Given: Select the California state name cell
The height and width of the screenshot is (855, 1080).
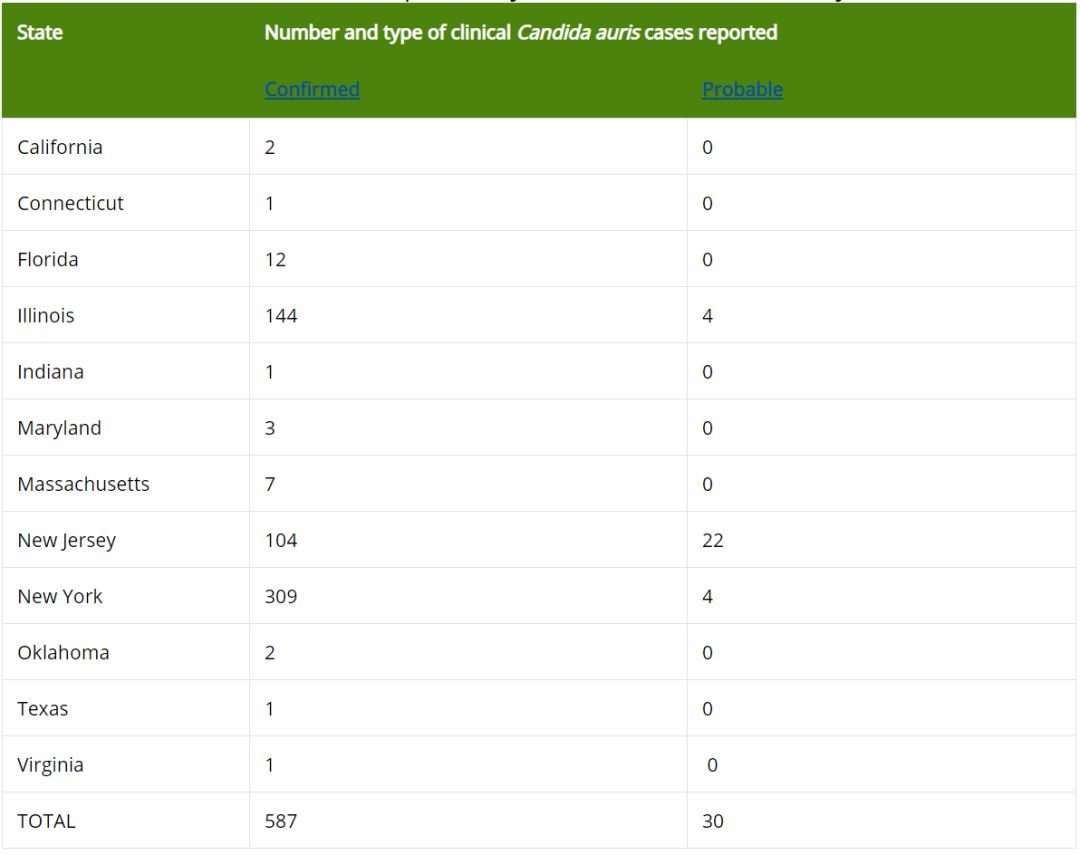Looking at the screenshot, I should pyautogui.click(x=60, y=147).
